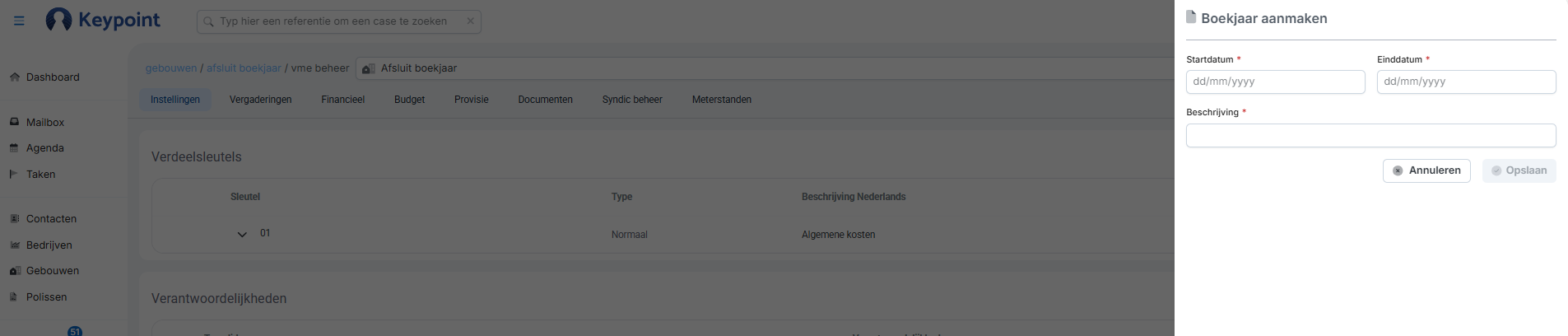Open the Polissen document icon

[14, 297]
